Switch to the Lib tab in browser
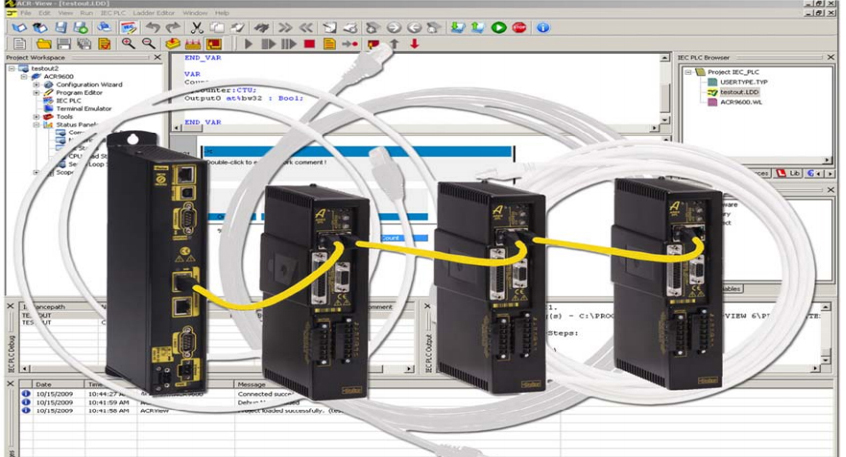Screen dimensions: 846x457 tap(789, 173)
